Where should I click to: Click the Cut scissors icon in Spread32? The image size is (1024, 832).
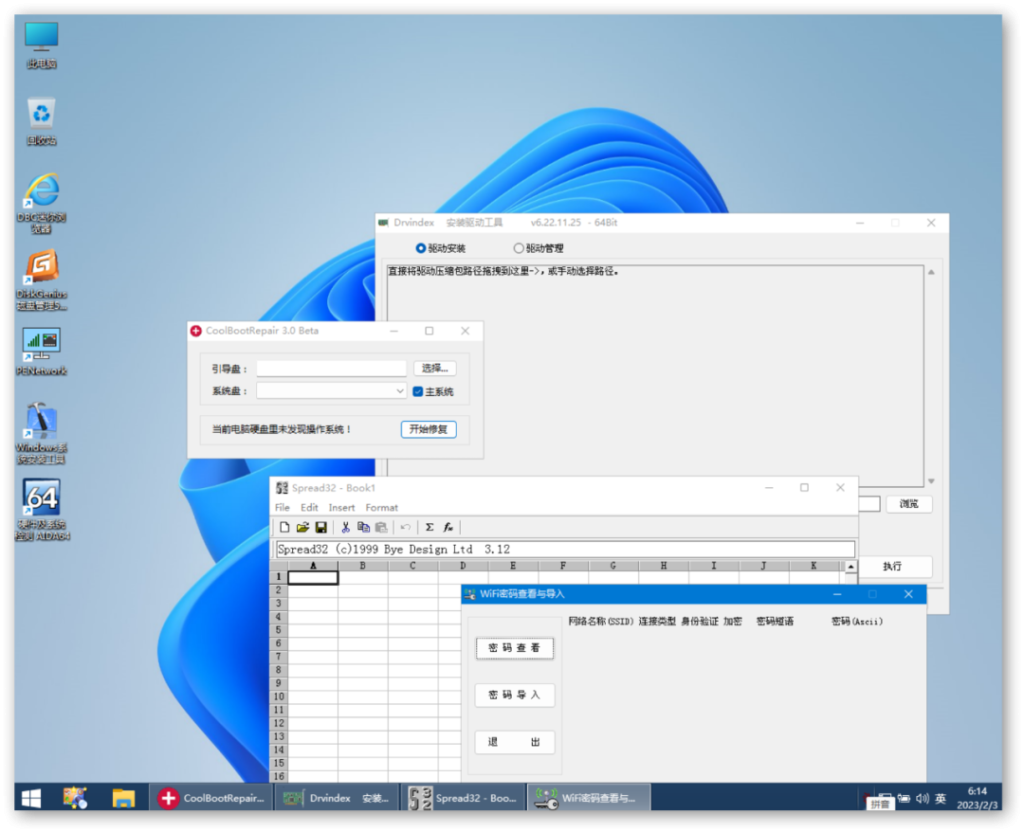(x=345, y=527)
